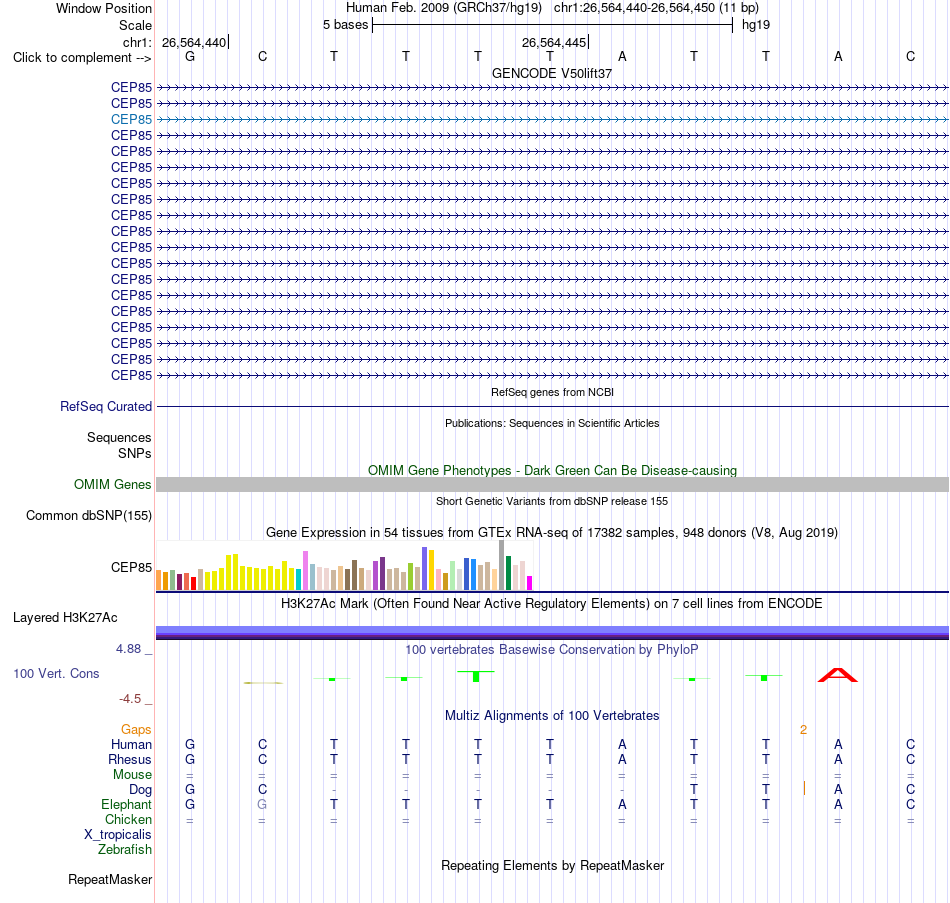
Task: Click the "Sequences" subtrack label
Action: pos(119,438)
